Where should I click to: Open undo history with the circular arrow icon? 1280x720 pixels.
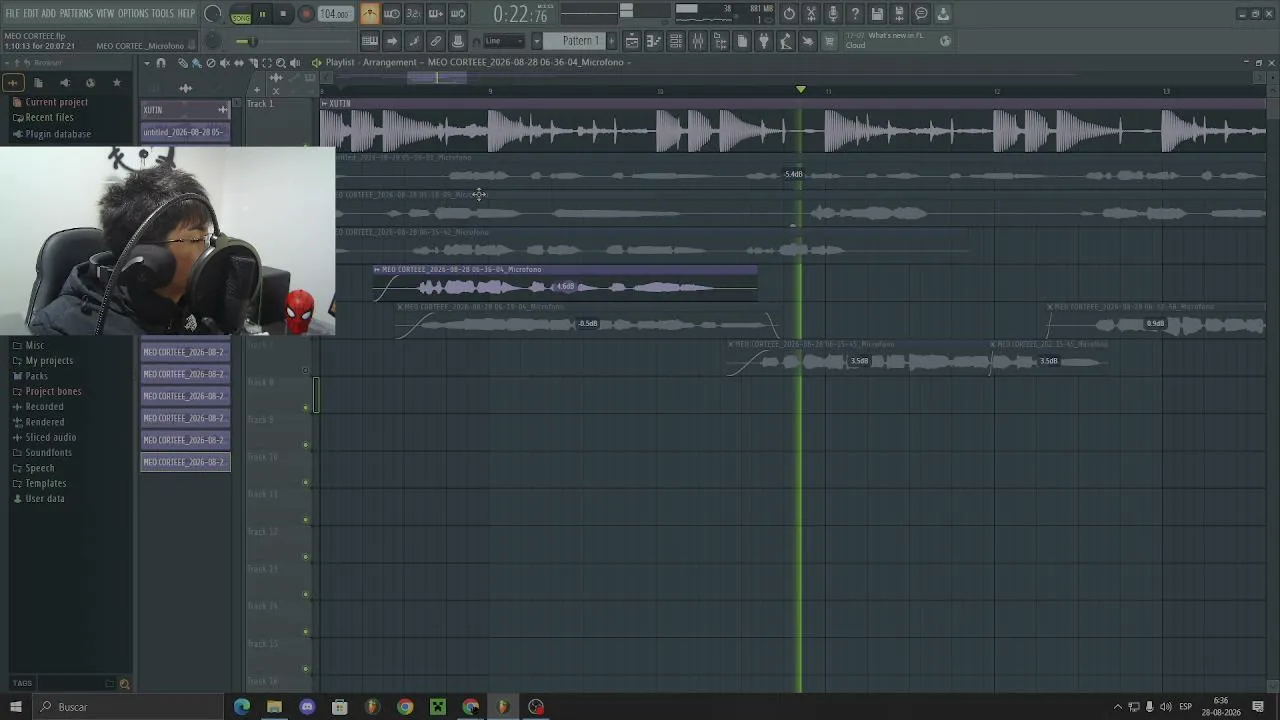(789, 14)
